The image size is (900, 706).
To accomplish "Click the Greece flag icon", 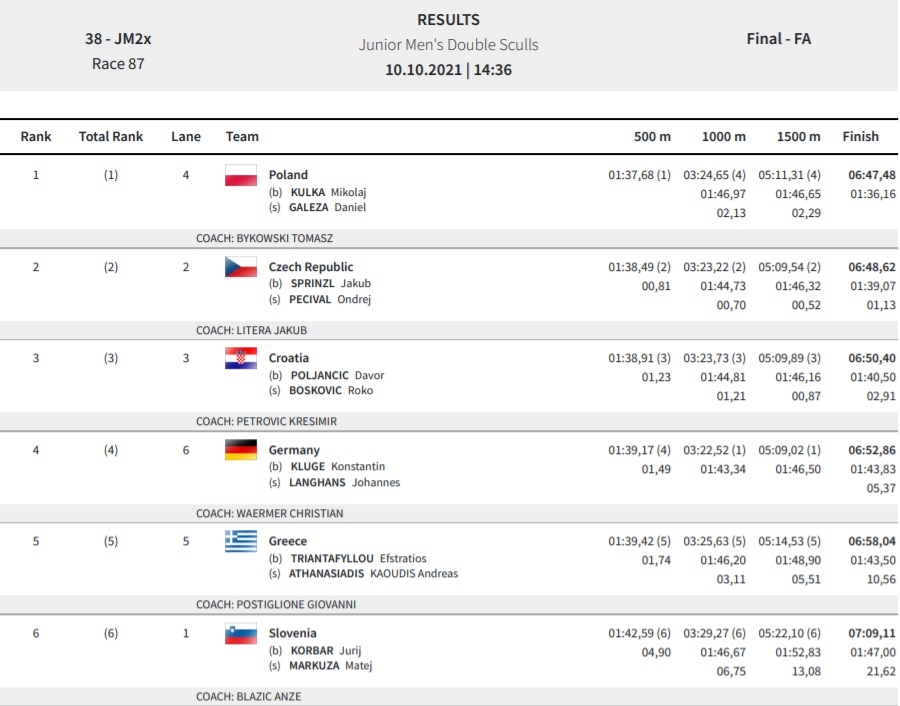I will 241,541.
